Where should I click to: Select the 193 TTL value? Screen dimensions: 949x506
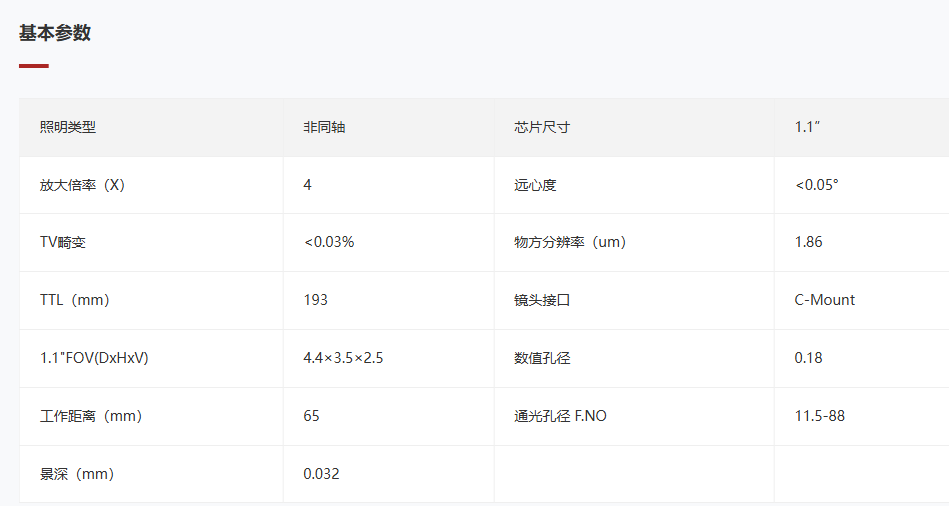point(315,300)
